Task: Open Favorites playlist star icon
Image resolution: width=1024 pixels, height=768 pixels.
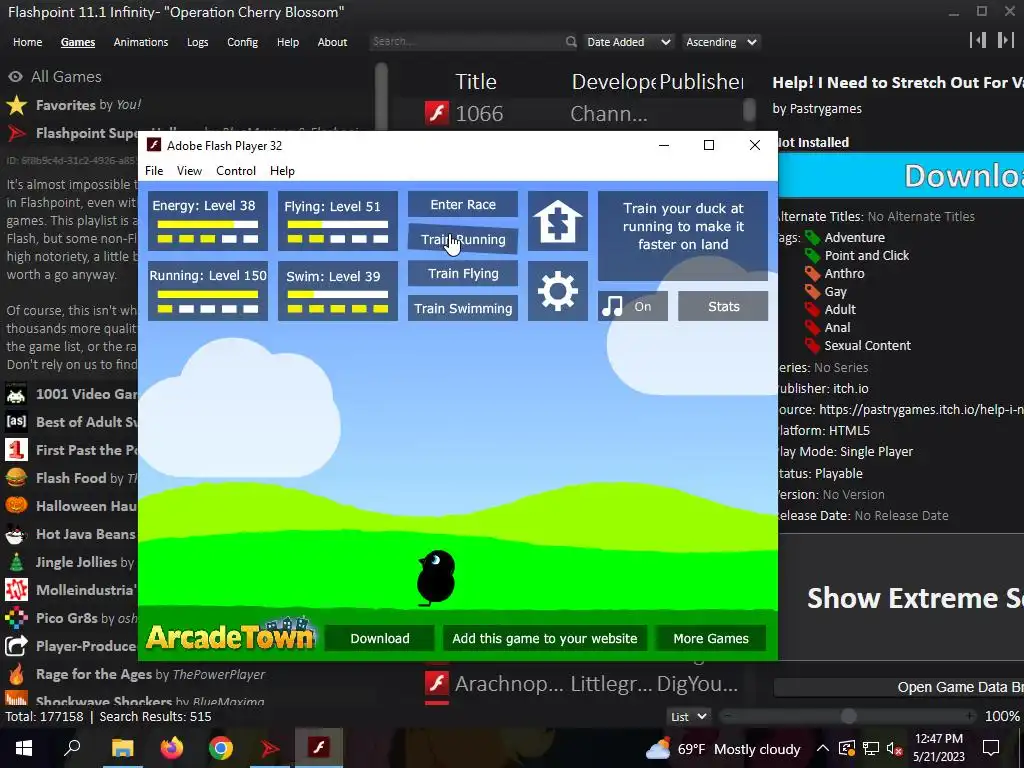Action: [16, 104]
